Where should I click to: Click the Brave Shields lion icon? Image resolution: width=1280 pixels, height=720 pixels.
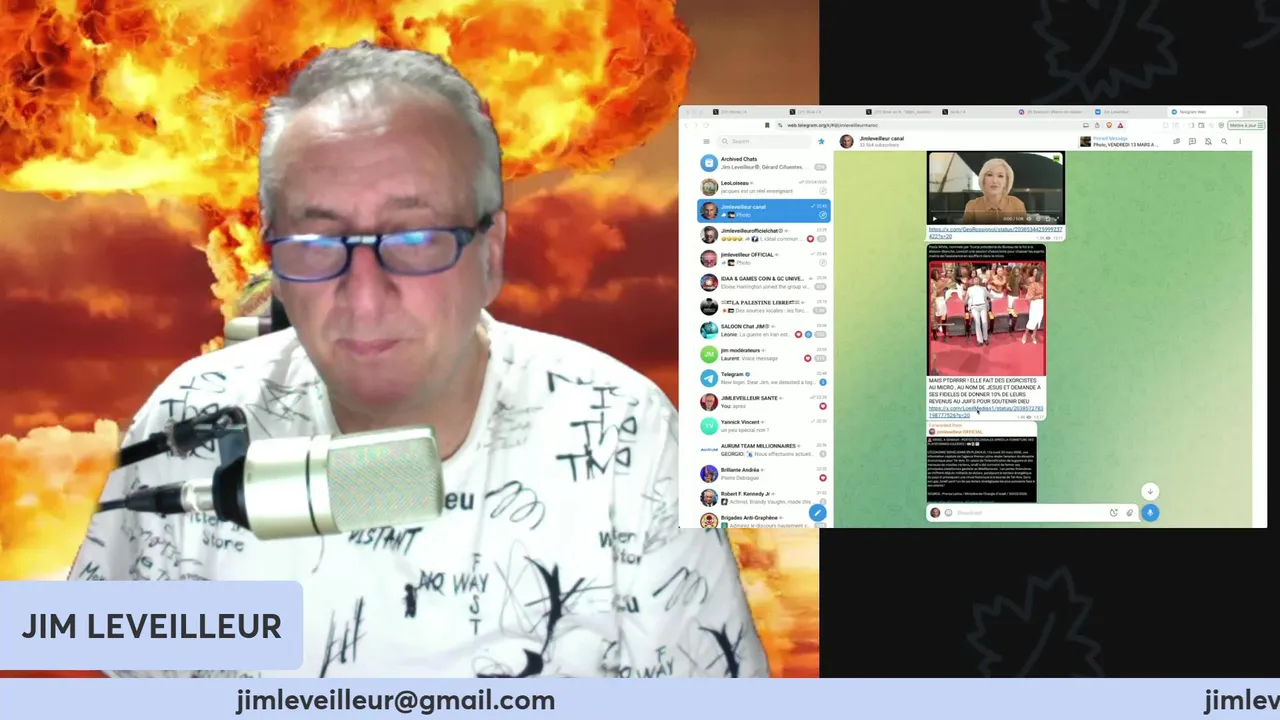1109,125
